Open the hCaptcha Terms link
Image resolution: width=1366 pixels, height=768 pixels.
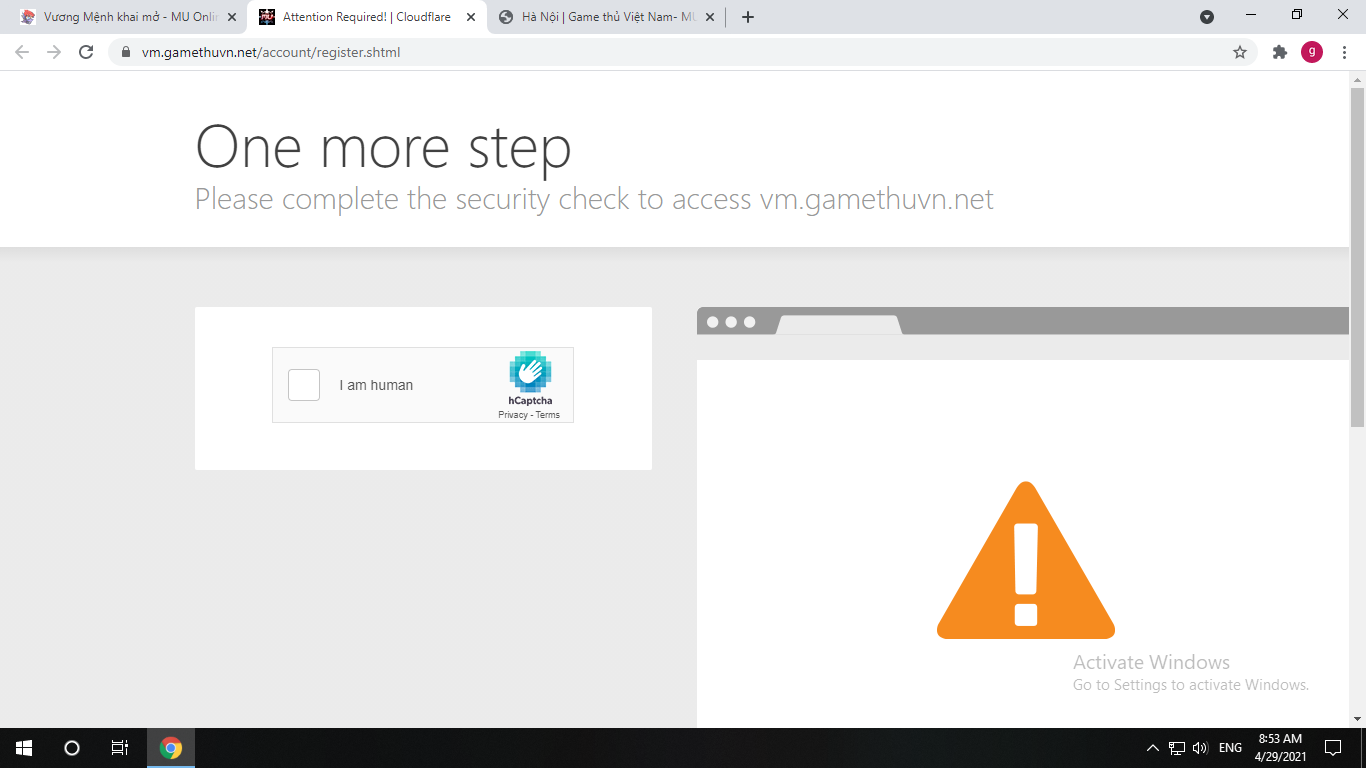[x=548, y=415]
